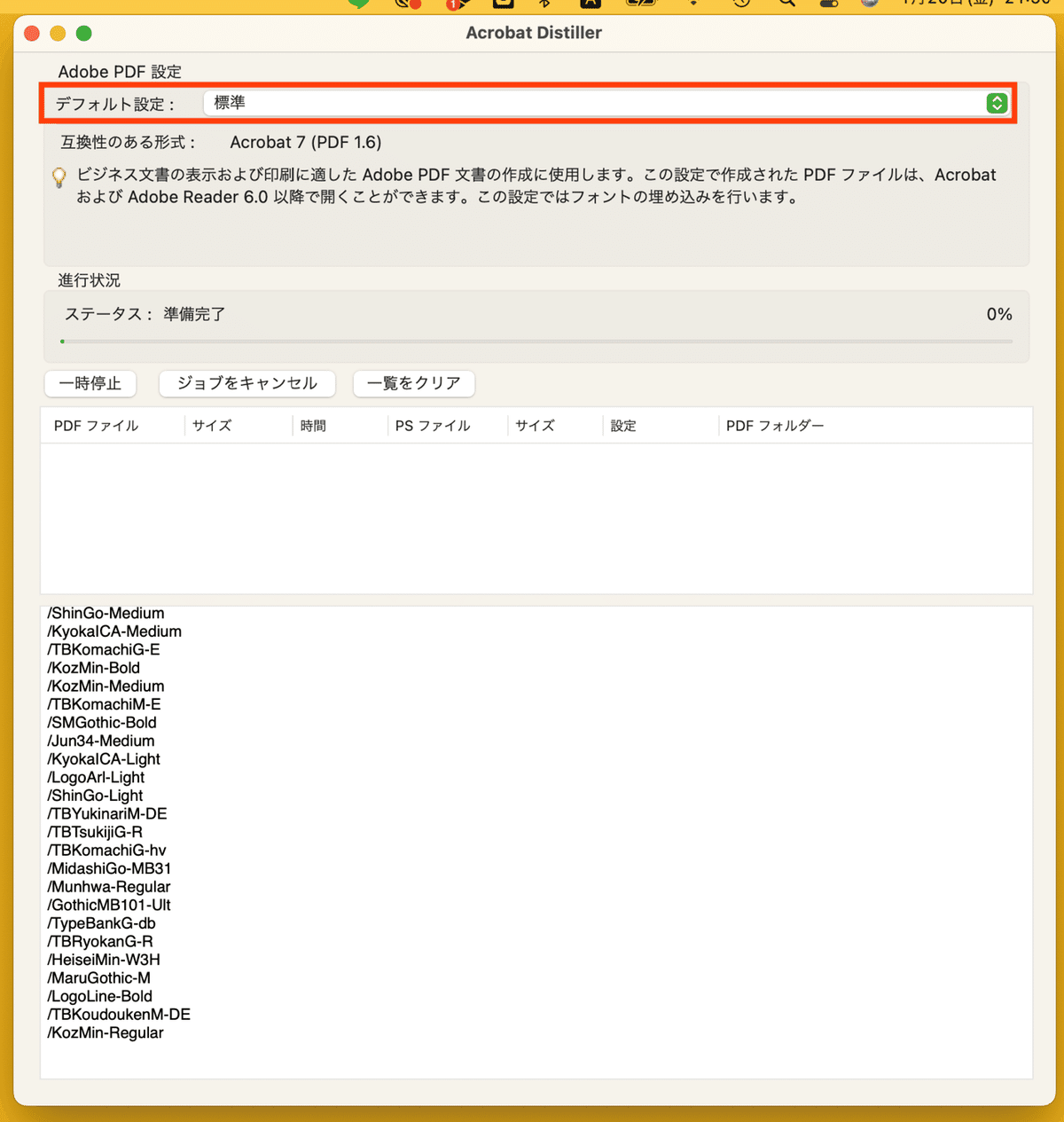Select the /TBKomachiG-E log line

[x=104, y=649]
